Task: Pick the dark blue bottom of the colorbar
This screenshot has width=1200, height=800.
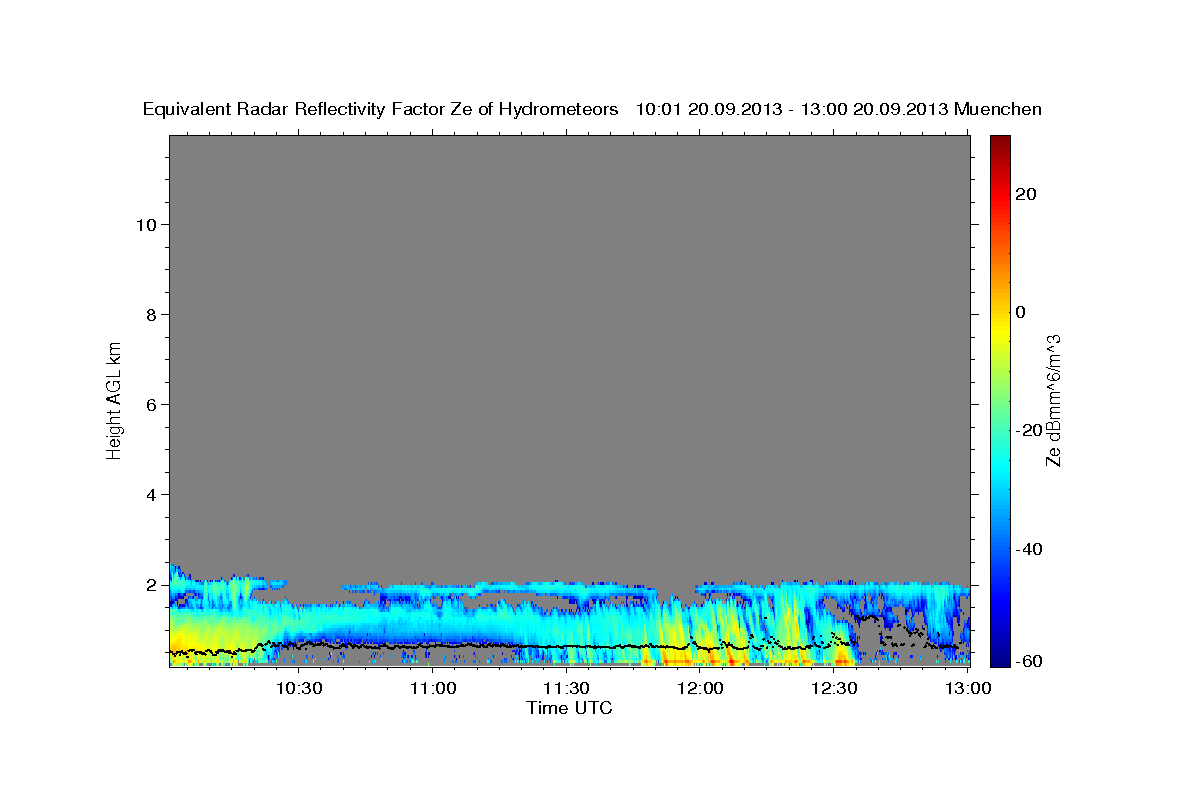Action: [1000, 658]
